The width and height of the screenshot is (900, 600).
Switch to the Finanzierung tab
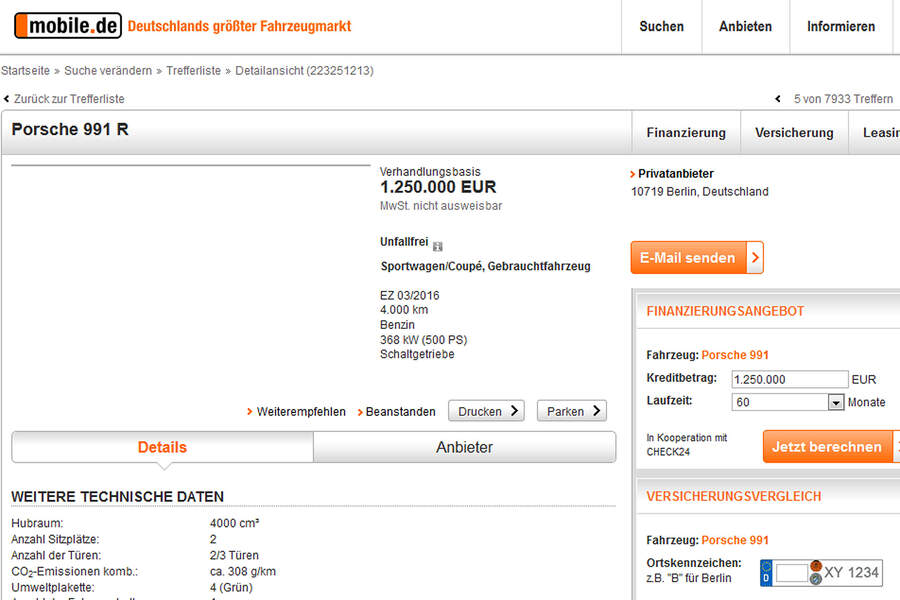(686, 133)
